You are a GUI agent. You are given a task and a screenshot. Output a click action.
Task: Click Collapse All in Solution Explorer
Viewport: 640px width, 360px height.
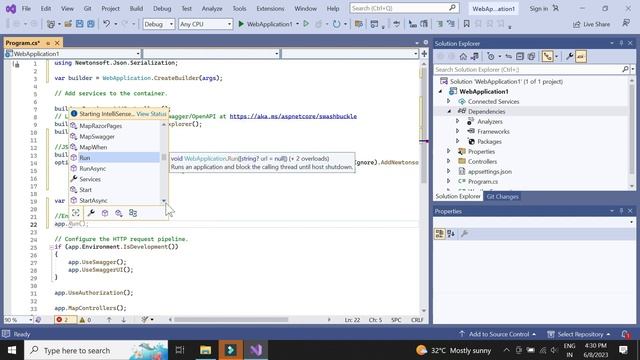coord(520,57)
